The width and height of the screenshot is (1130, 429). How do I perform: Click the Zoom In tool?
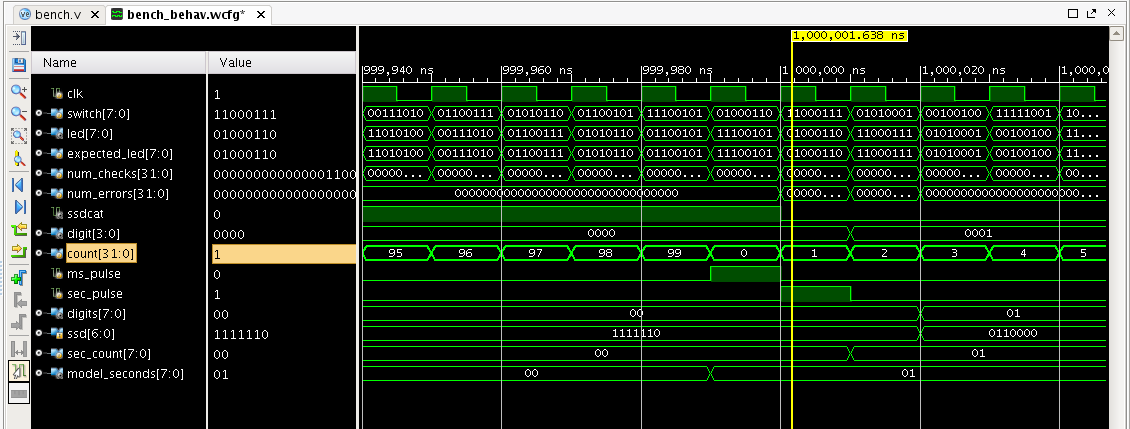[x=19, y=92]
